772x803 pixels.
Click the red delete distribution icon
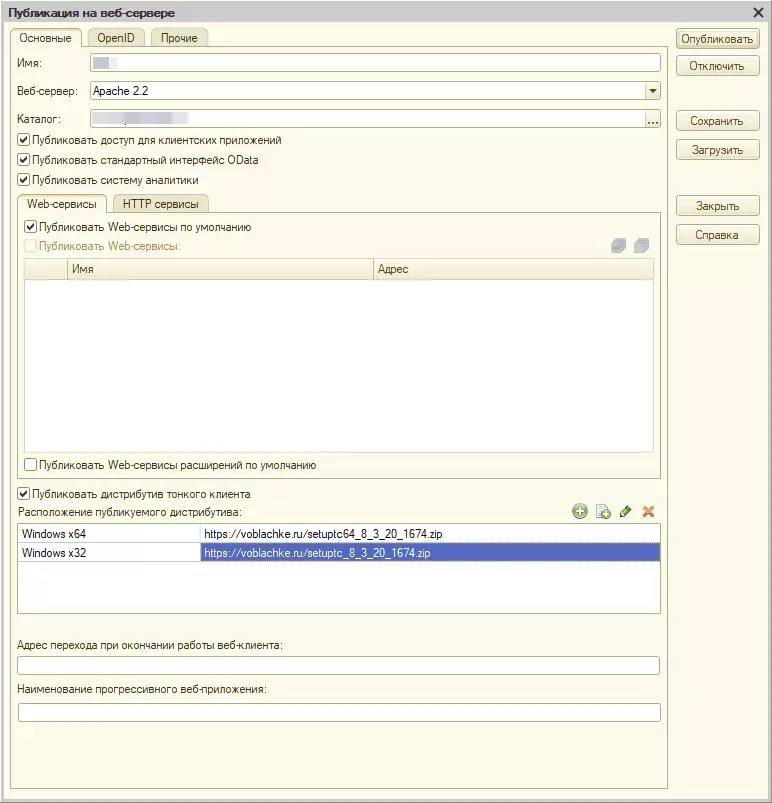click(648, 511)
